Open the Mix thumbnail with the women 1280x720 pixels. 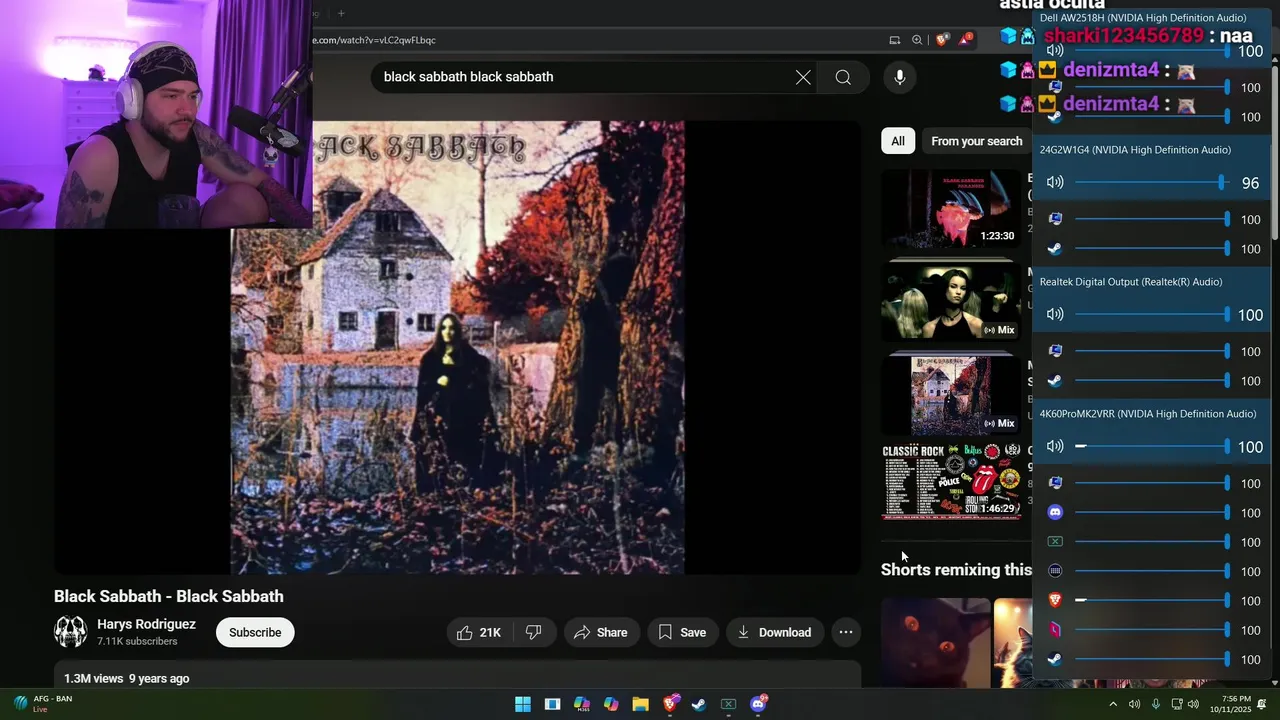950,299
